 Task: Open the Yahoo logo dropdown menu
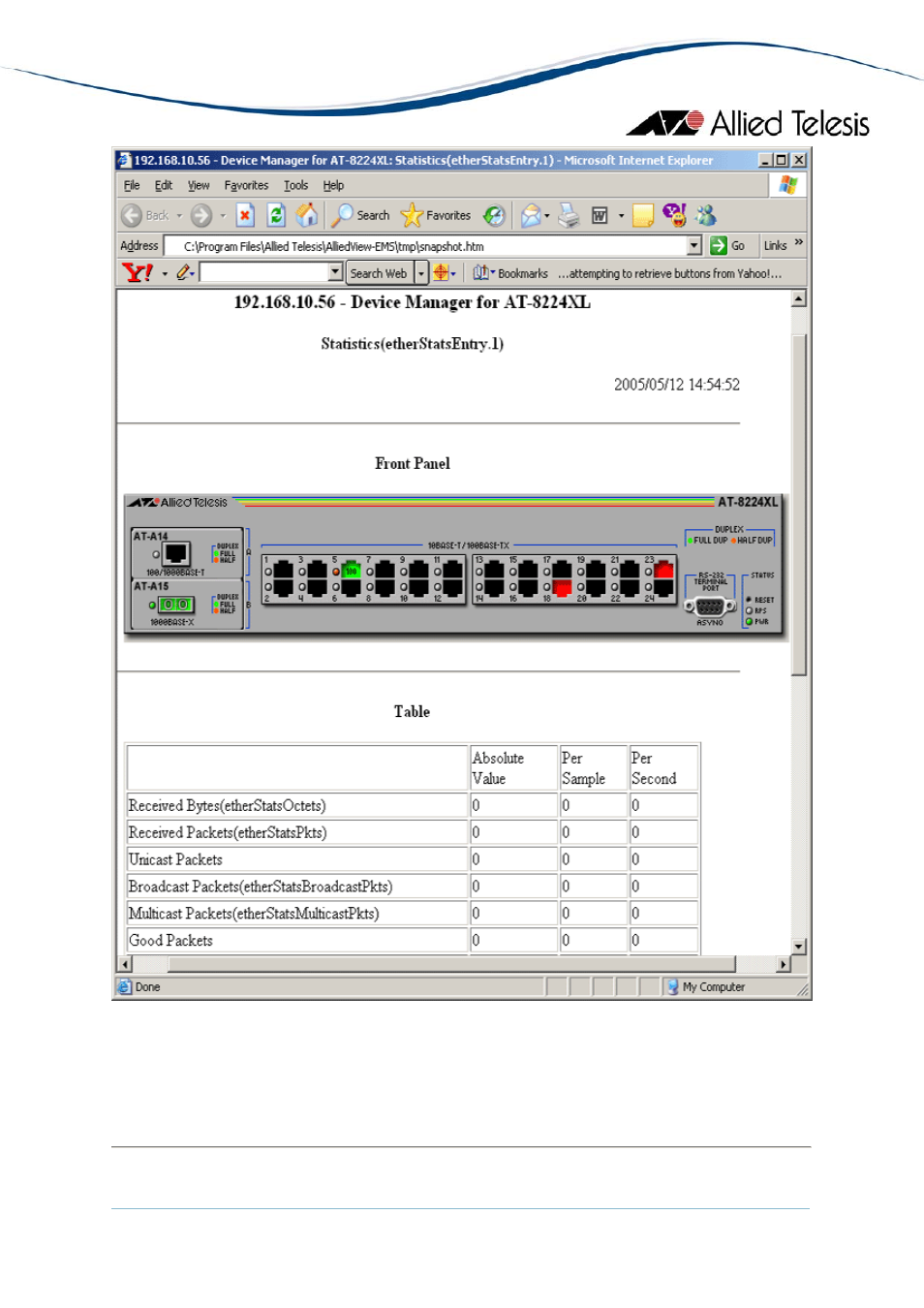point(165,273)
